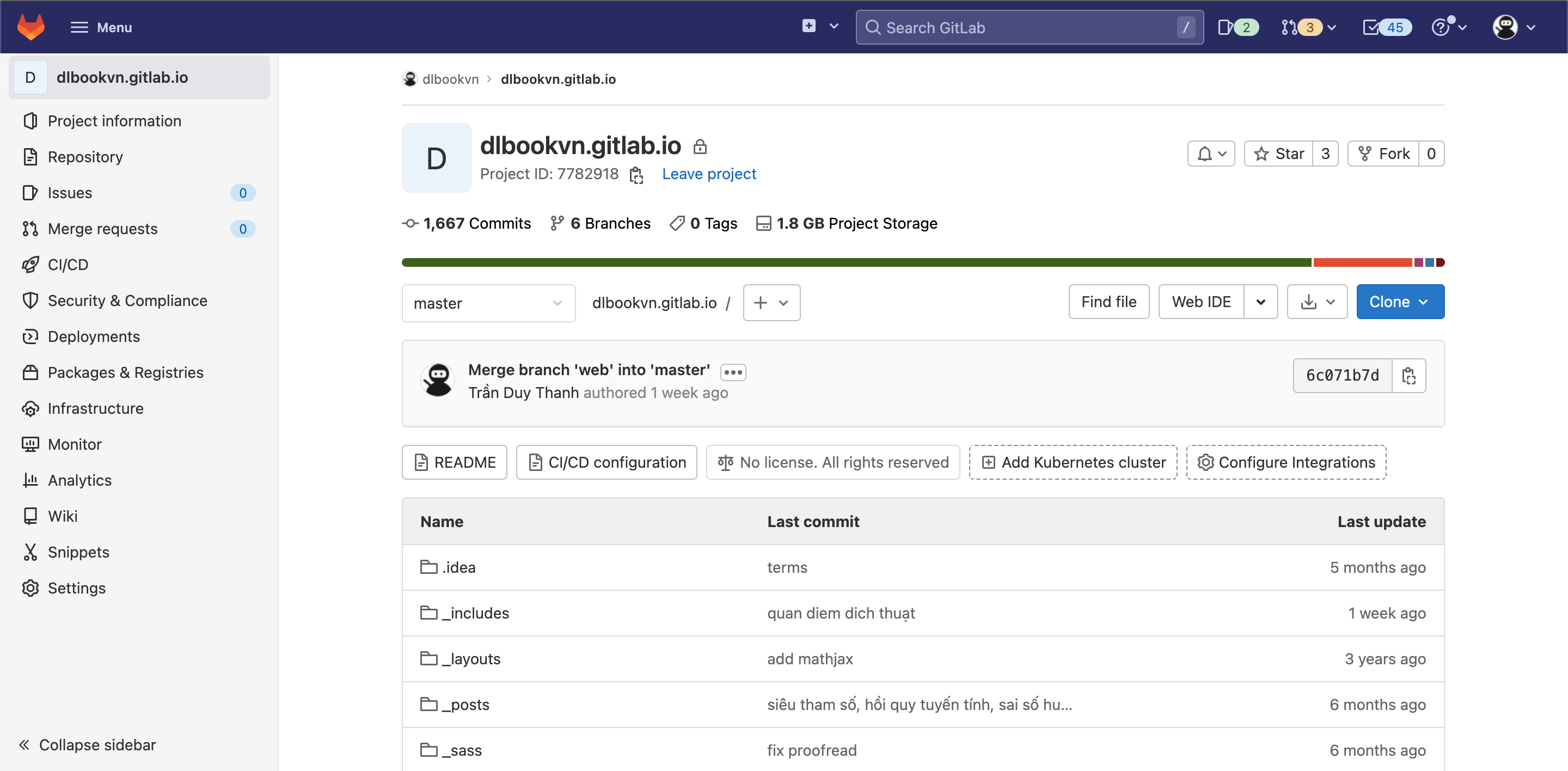
Task: Expand commit message with ellipsis button
Action: pyautogui.click(x=733, y=371)
